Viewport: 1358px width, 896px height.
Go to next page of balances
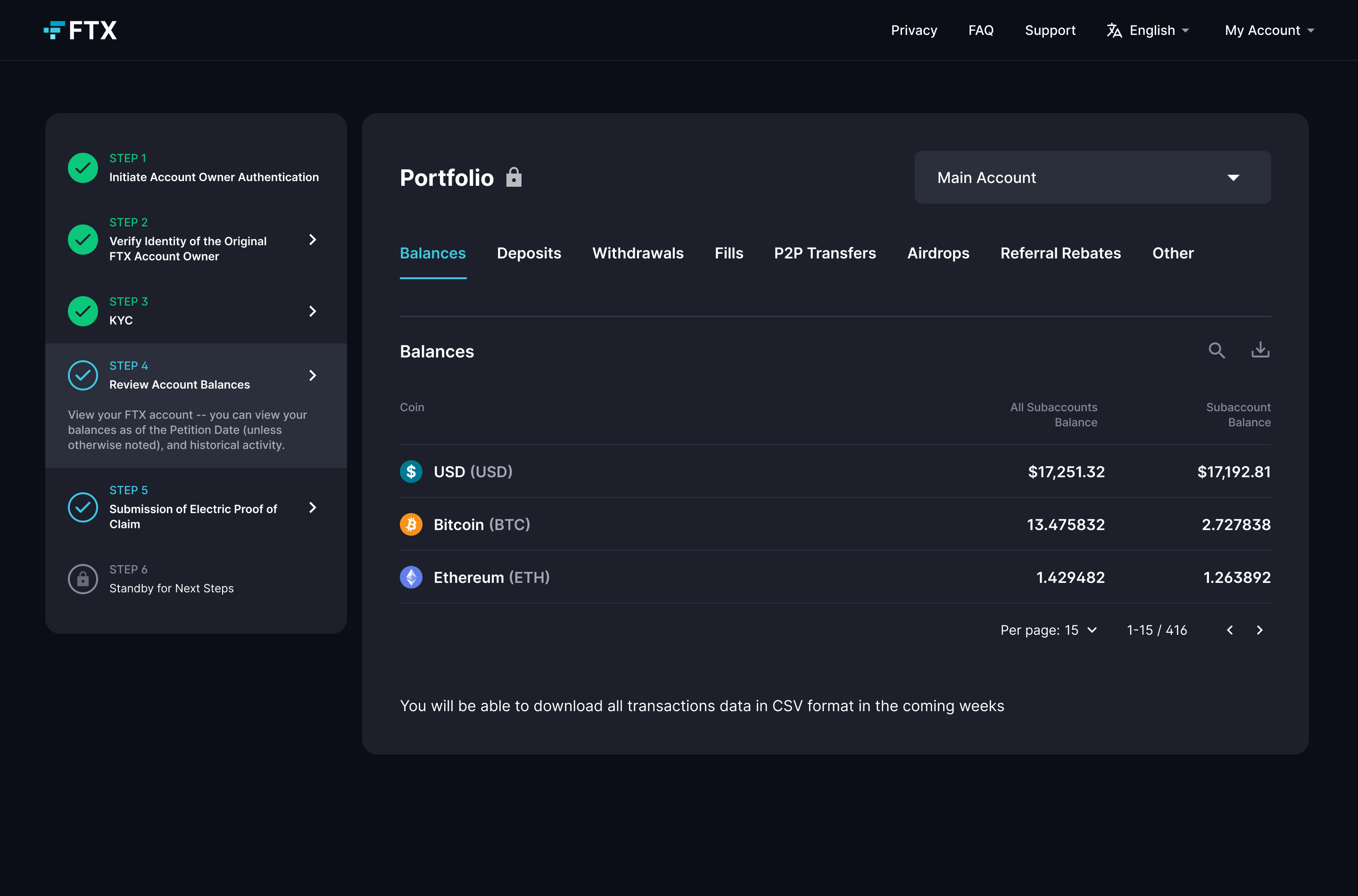coord(1260,631)
